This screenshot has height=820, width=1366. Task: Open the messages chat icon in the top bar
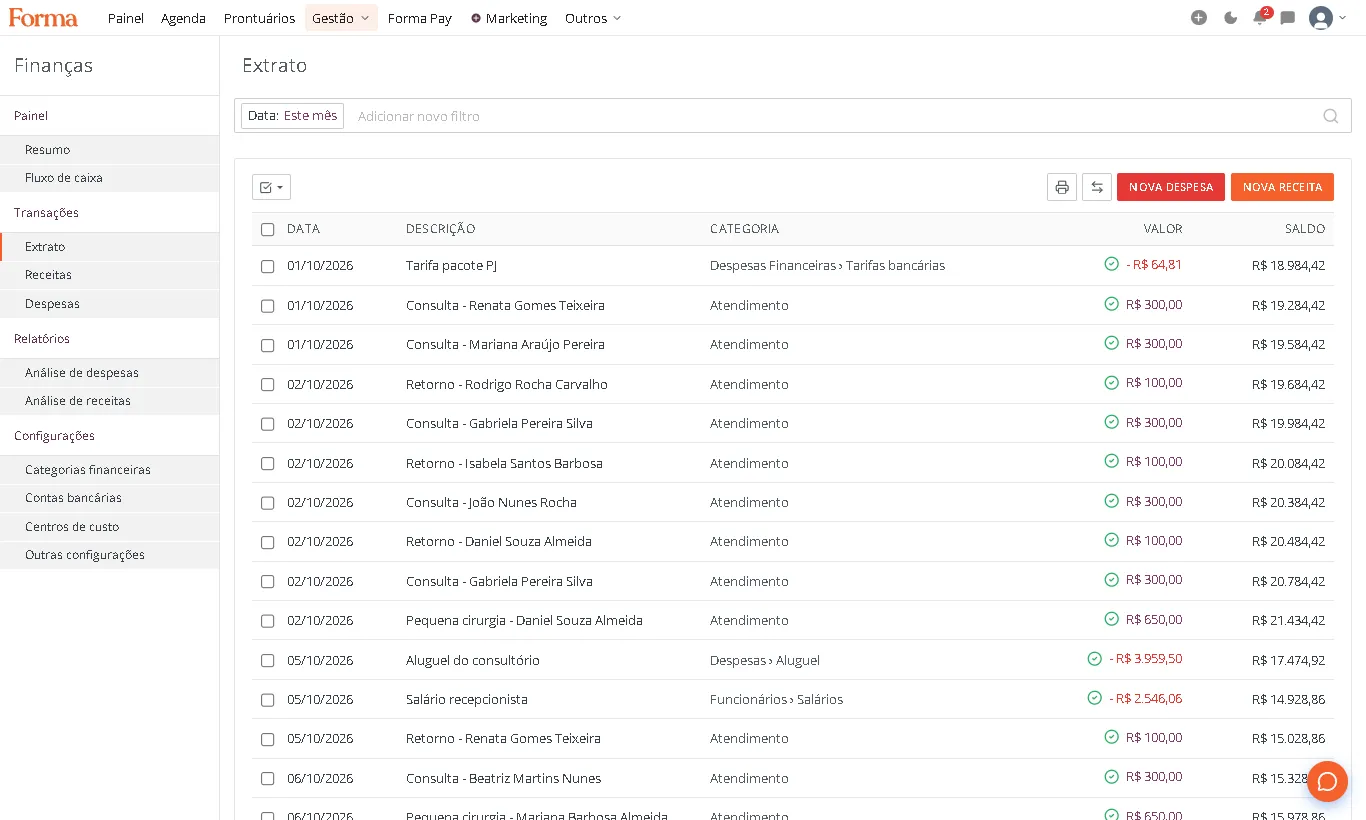click(1288, 18)
